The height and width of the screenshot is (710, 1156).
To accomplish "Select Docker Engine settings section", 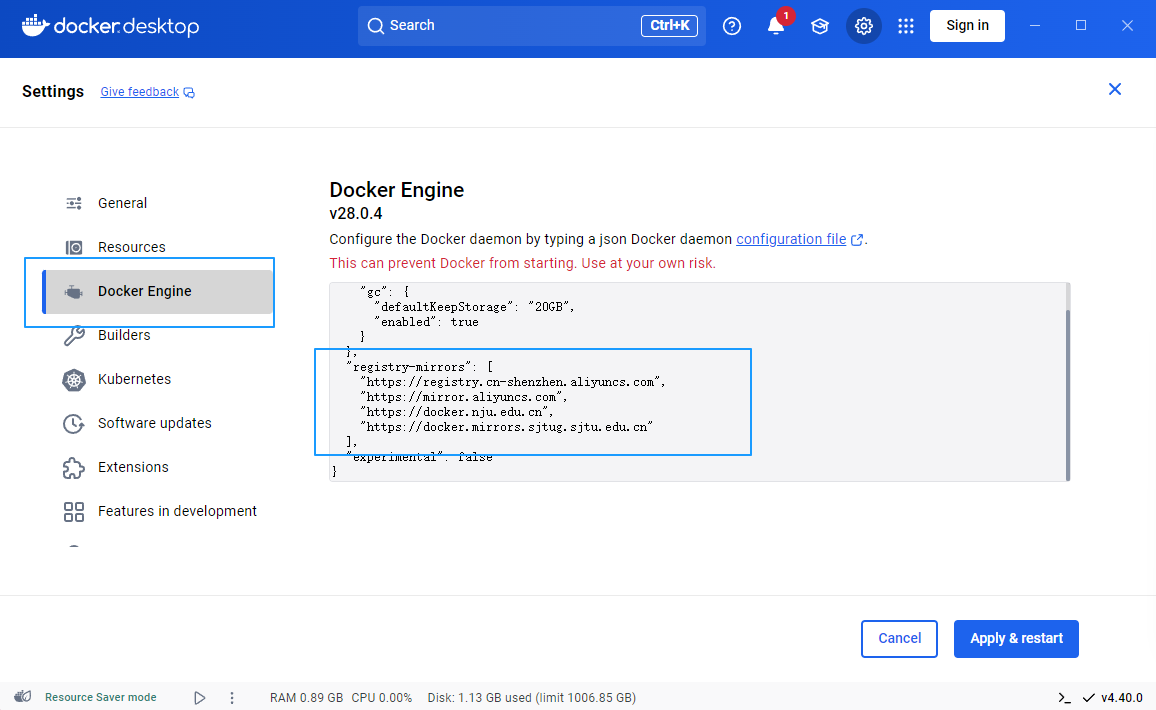I will pyautogui.click(x=158, y=292).
